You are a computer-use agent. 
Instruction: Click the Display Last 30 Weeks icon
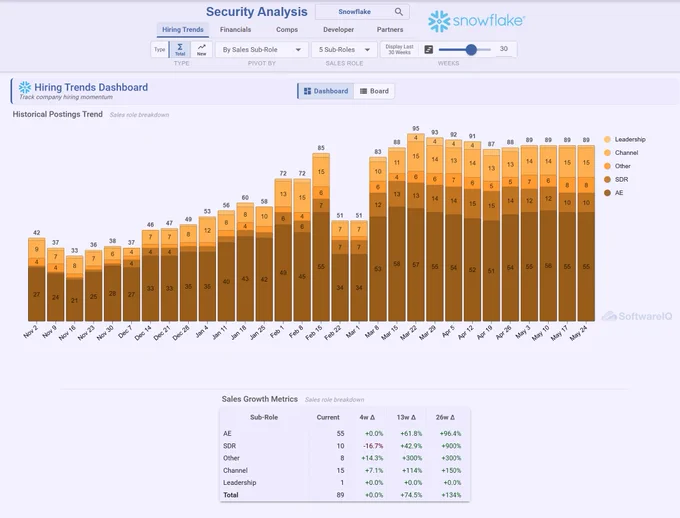[x=428, y=49]
